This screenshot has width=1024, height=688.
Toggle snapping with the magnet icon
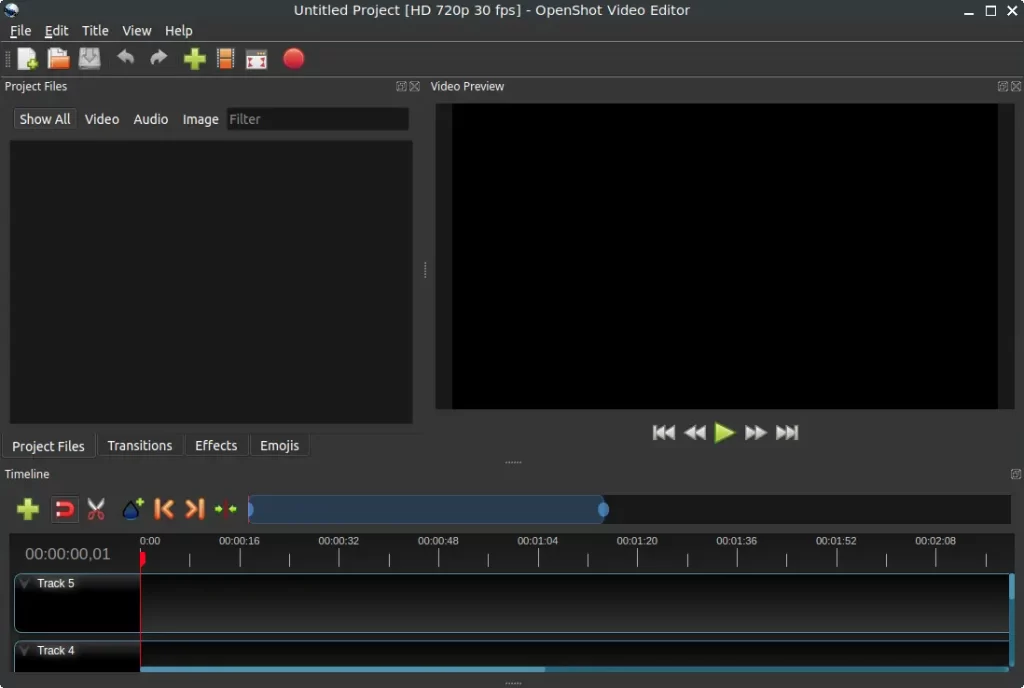pyautogui.click(x=64, y=509)
